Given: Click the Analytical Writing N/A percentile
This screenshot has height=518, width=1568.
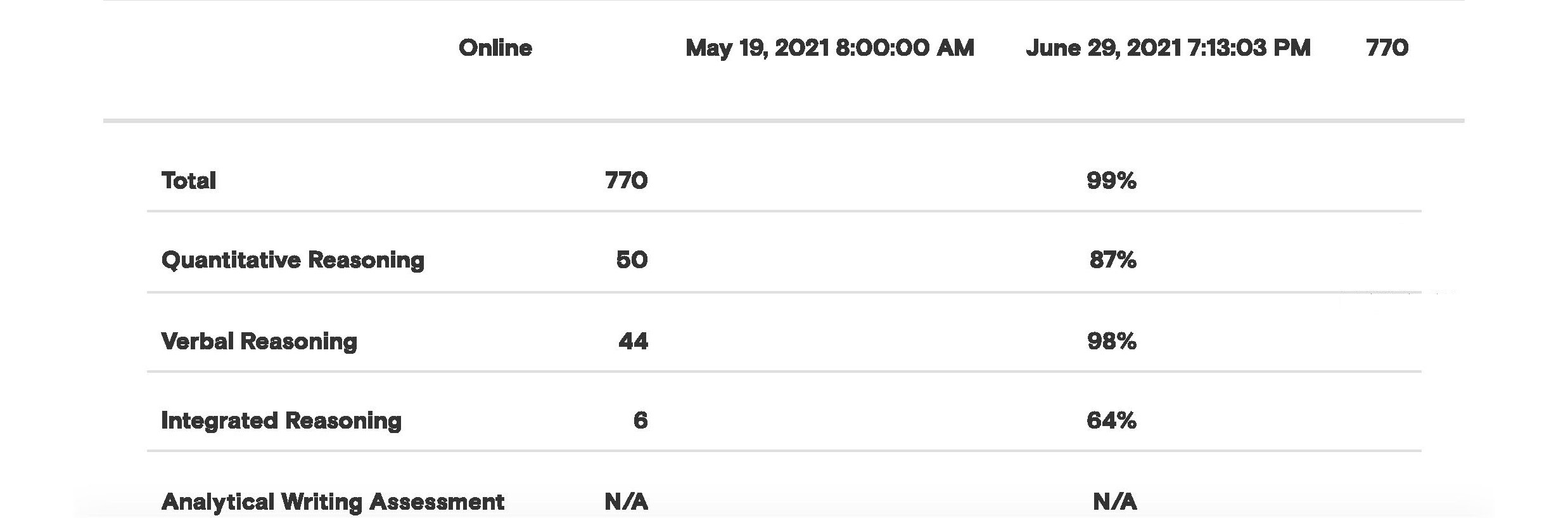Looking at the screenshot, I should 1114,502.
